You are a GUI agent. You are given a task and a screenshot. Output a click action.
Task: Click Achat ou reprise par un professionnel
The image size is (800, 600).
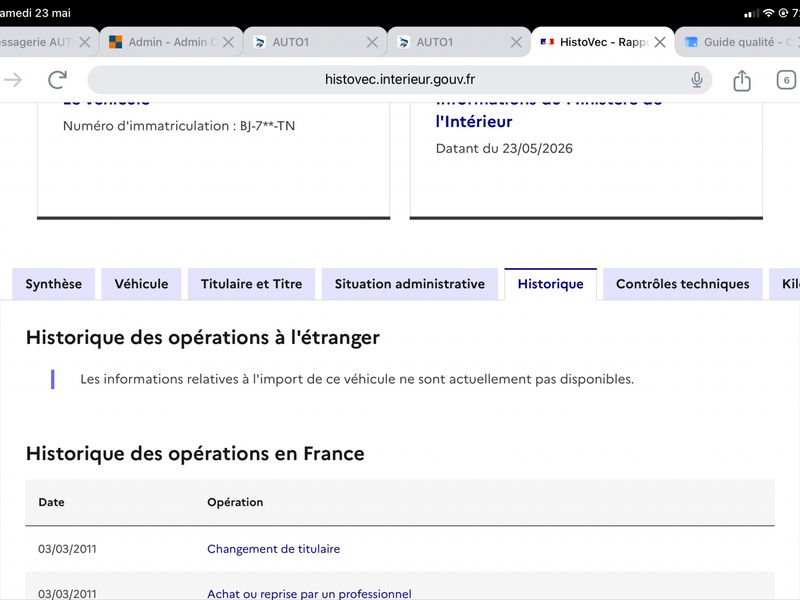pyautogui.click(x=309, y=594)
